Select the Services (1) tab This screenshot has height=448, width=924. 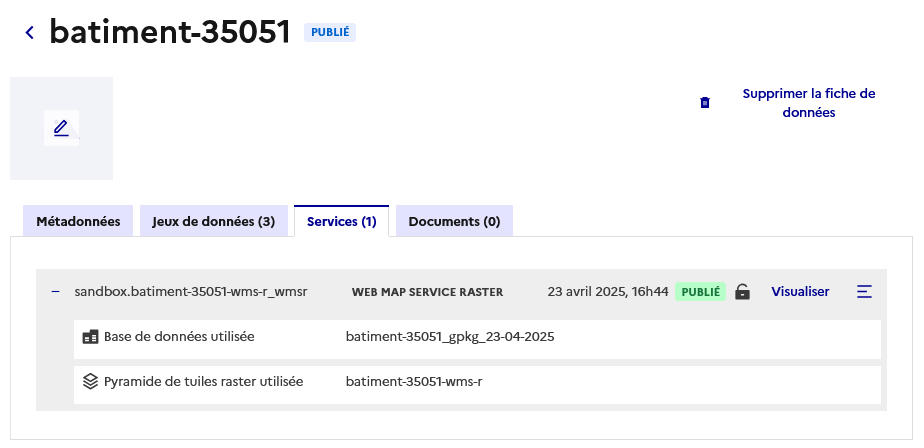(341, 221)
